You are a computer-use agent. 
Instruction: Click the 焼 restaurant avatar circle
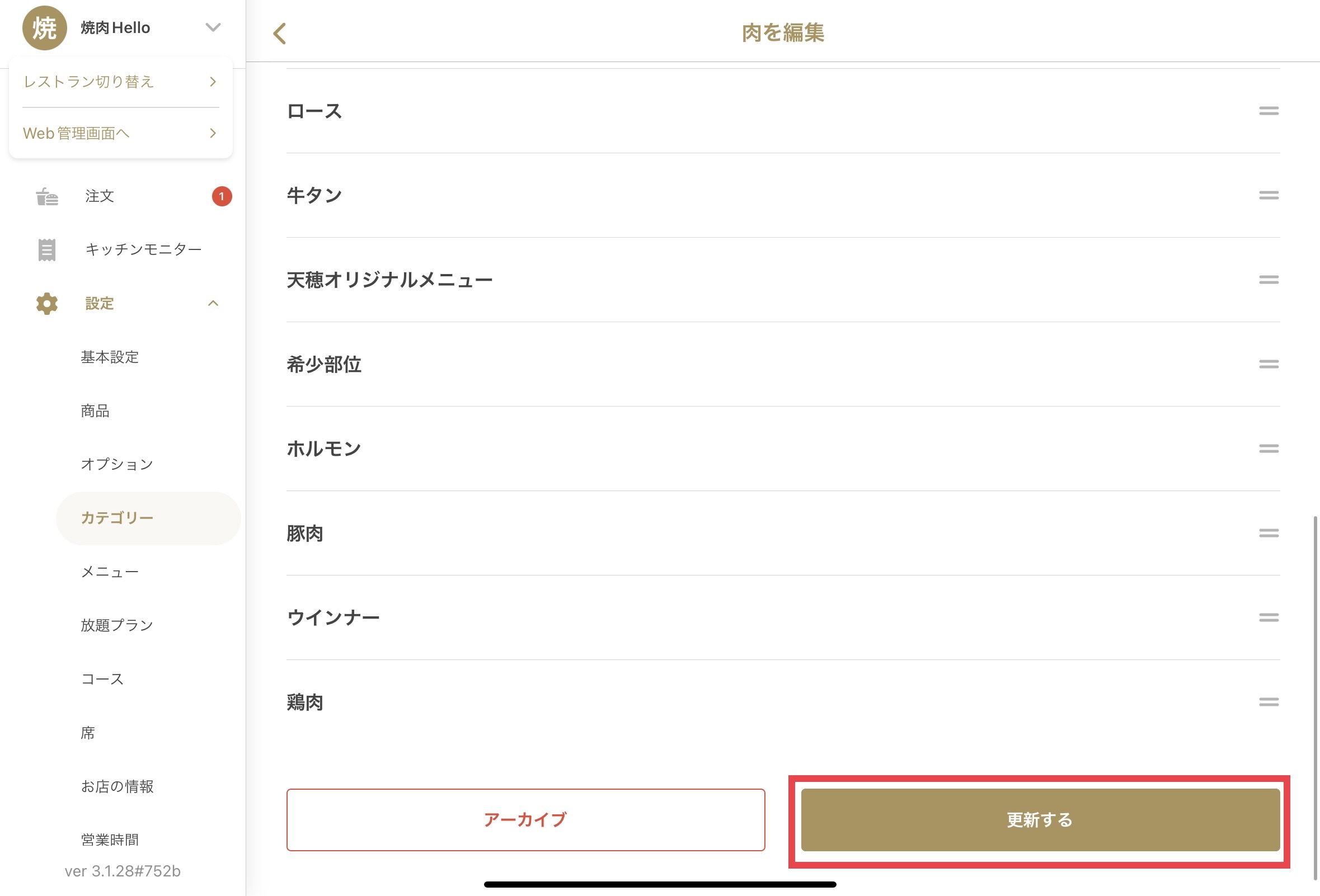[x=44, y=28]
